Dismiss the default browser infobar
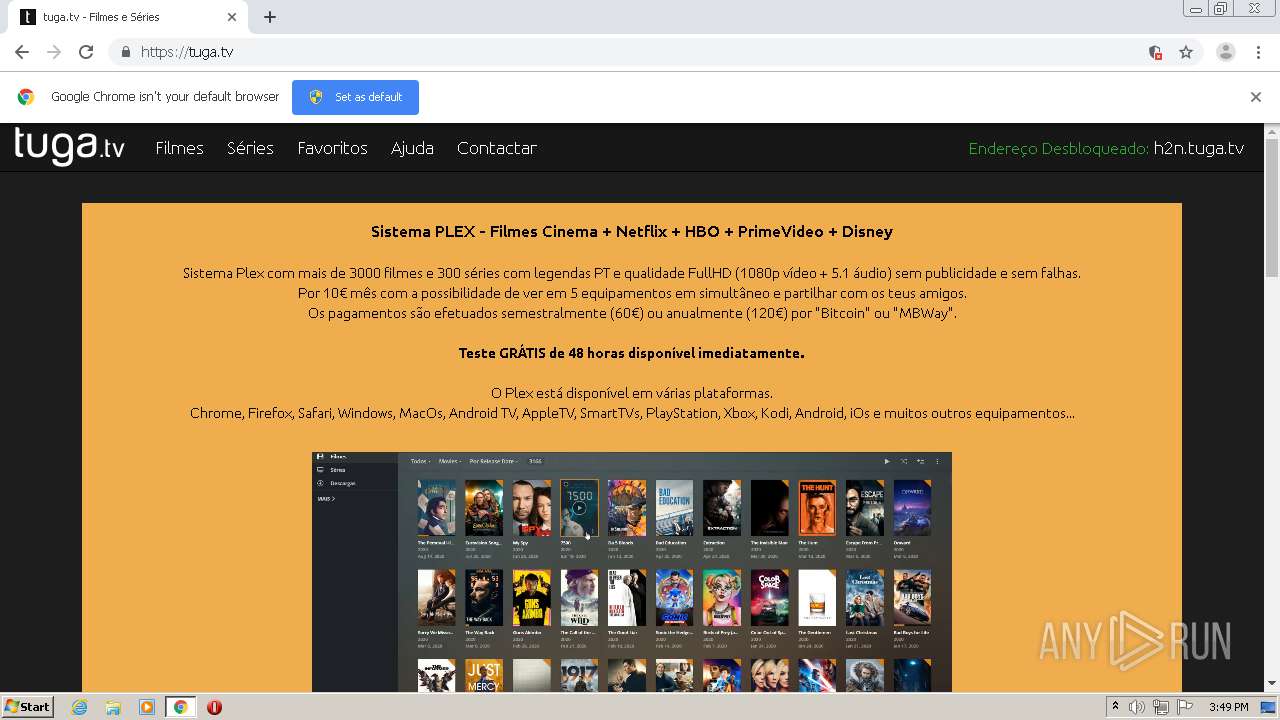 (1256, 97)
